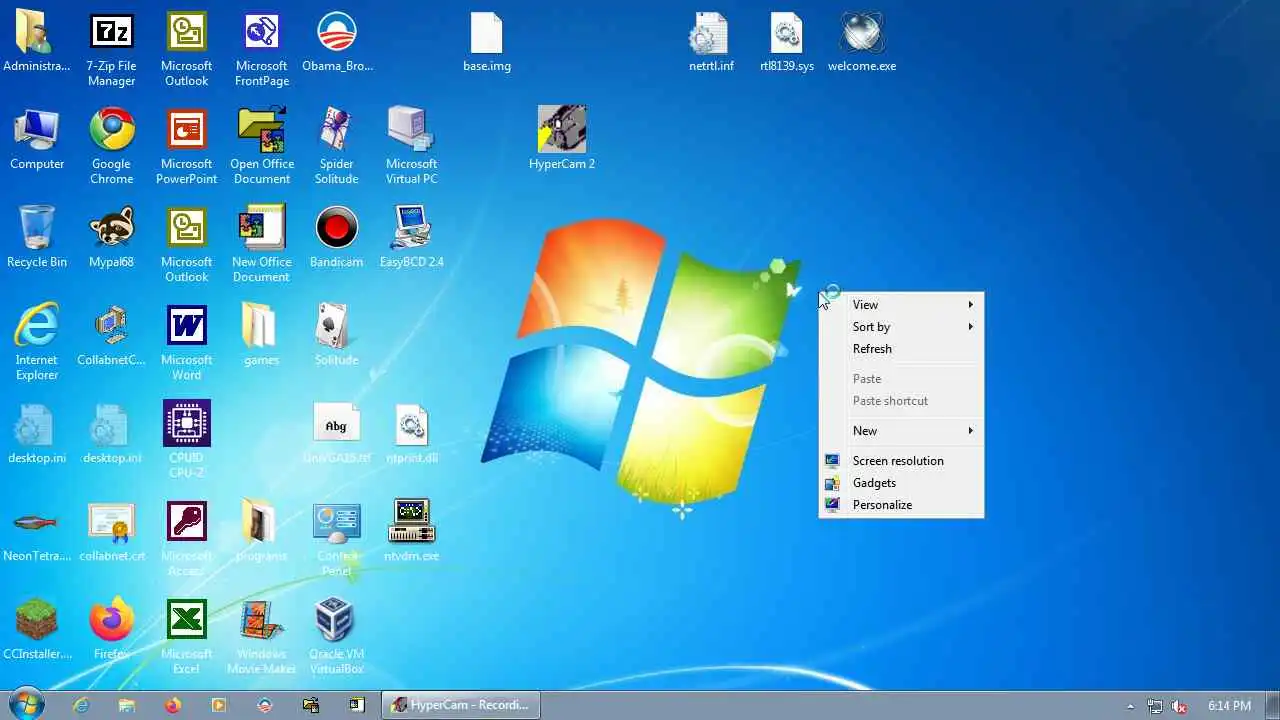The image size is (1280, 720).
Task: Select the Mypal68 raccoon icon
Action: point(112,236)
